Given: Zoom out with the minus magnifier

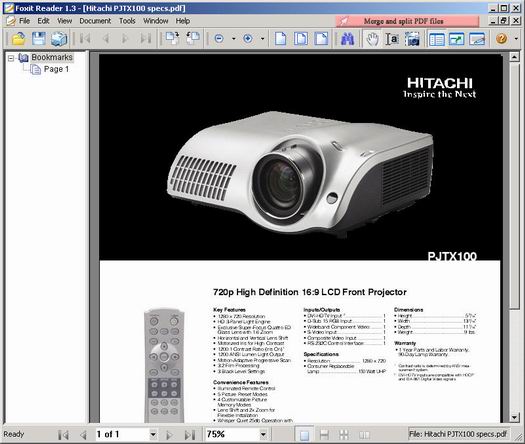Looking at the screenshot, I should 219,39.
